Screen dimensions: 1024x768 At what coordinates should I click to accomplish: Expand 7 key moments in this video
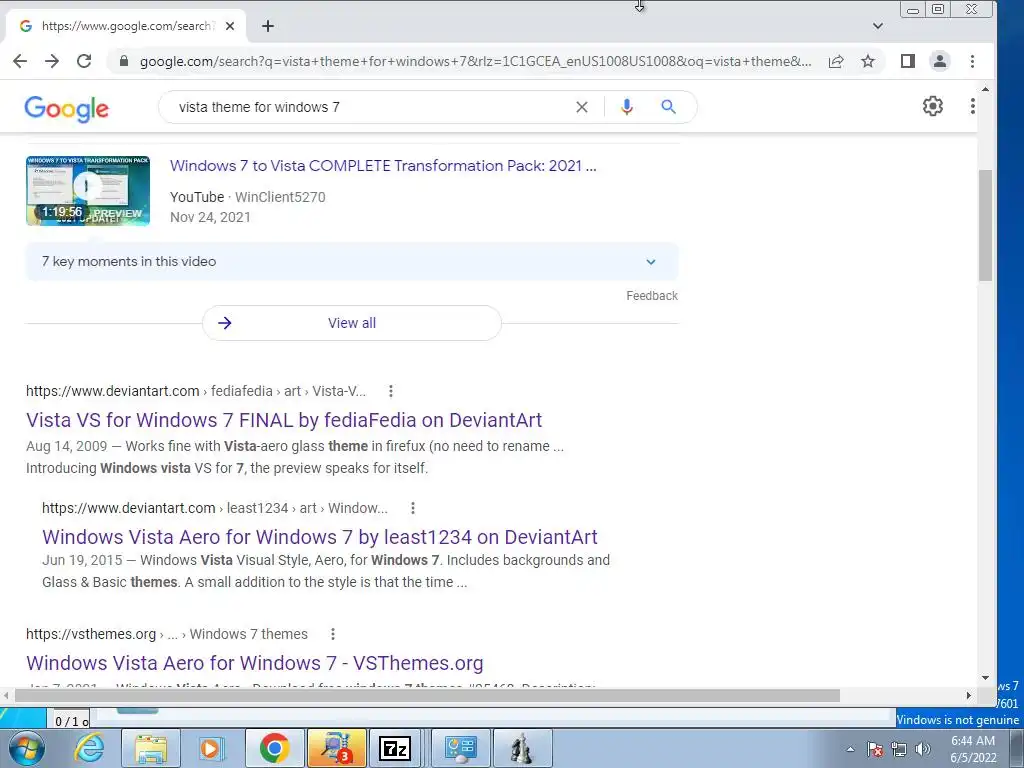tap(352, 261)
